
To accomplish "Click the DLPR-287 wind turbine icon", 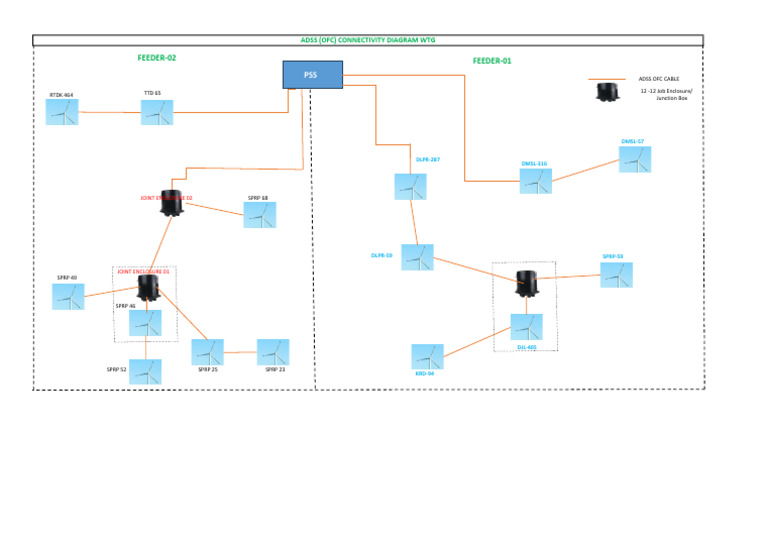I will pyautogui.click(x=410, y=187).
